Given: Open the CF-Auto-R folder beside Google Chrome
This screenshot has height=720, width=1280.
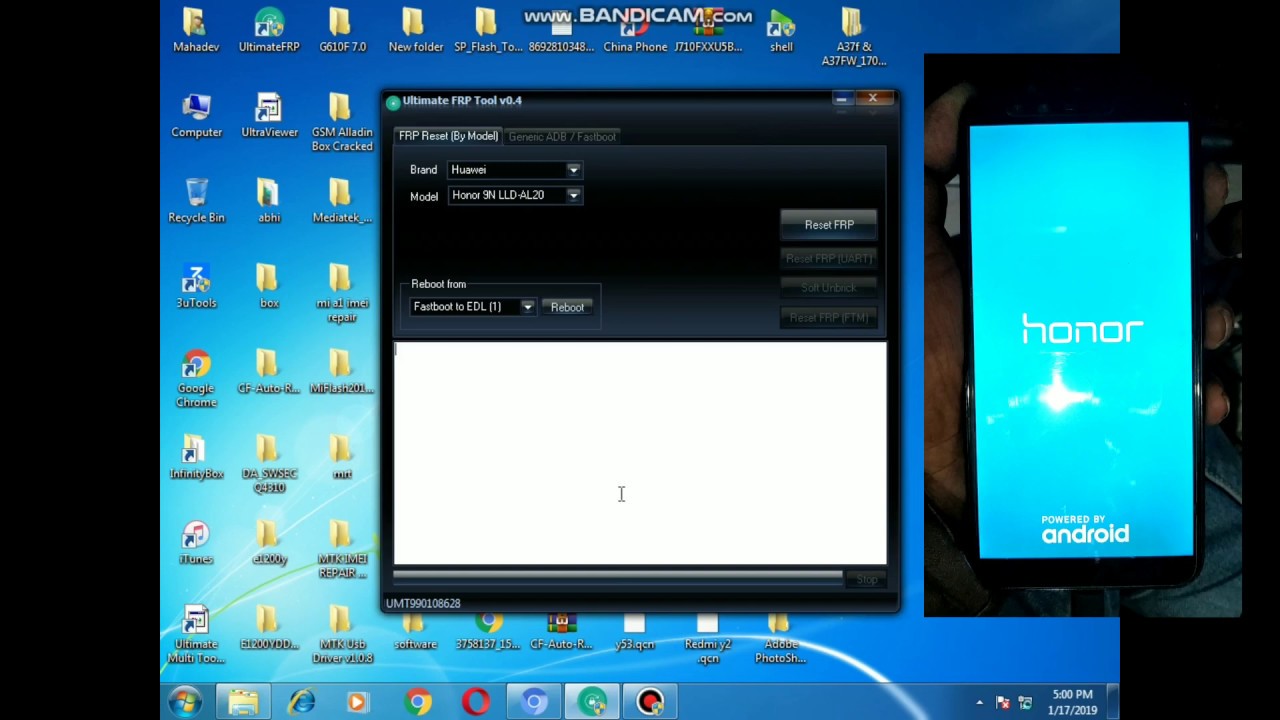Looking at the screenshot, I should pyautogui.click(x=269, y=372).
